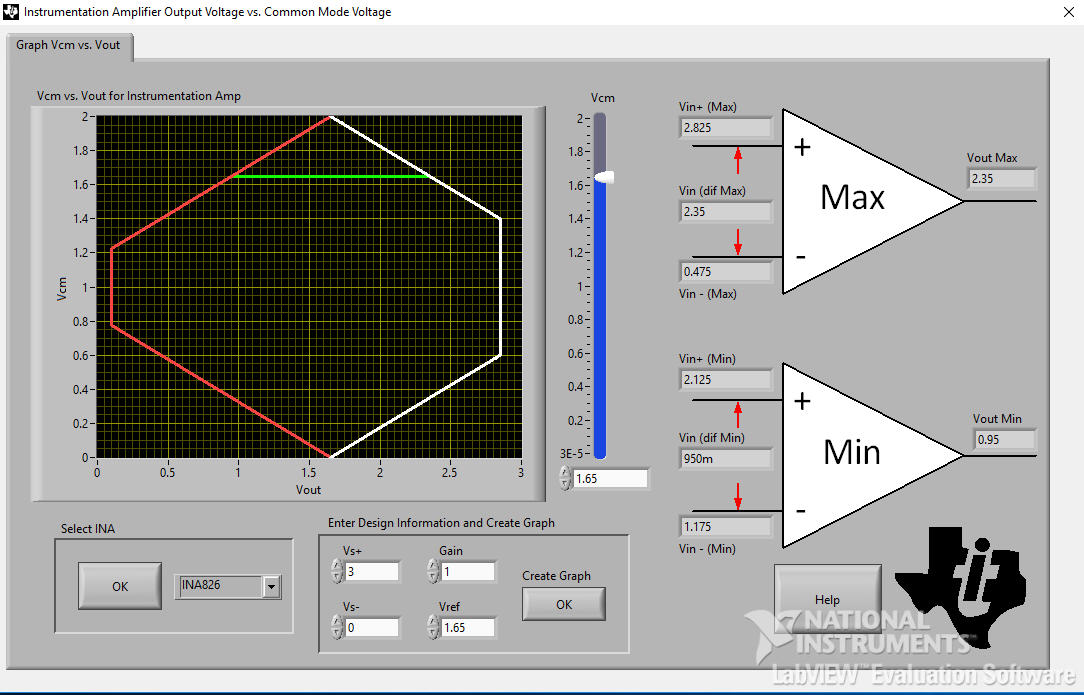1084x695 pixels.
Task: Click the Vcm slider handle
Action: pyautogui.click(x=603, y=178)
